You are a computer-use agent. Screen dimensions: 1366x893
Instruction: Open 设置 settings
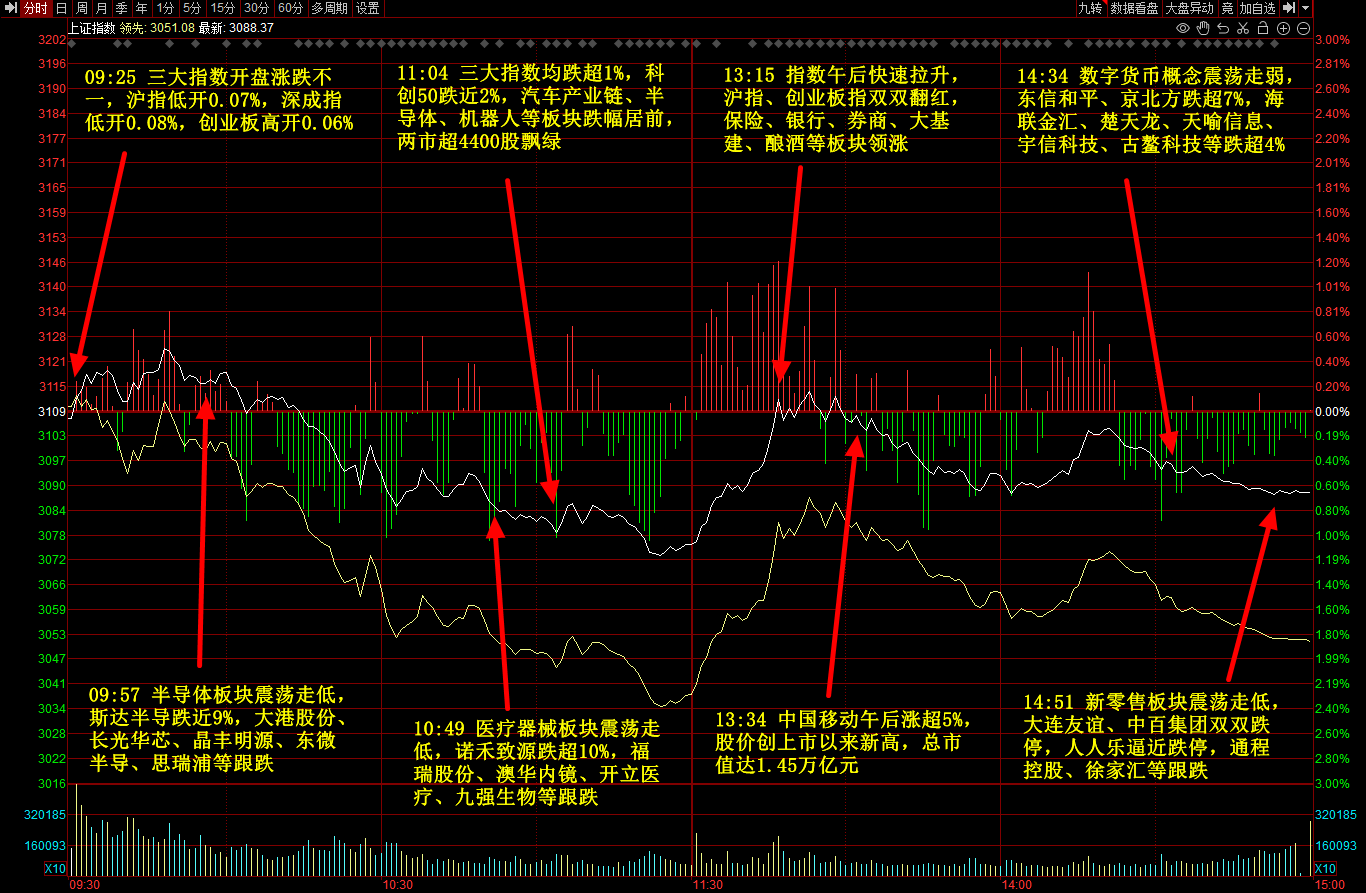point(368,8)
